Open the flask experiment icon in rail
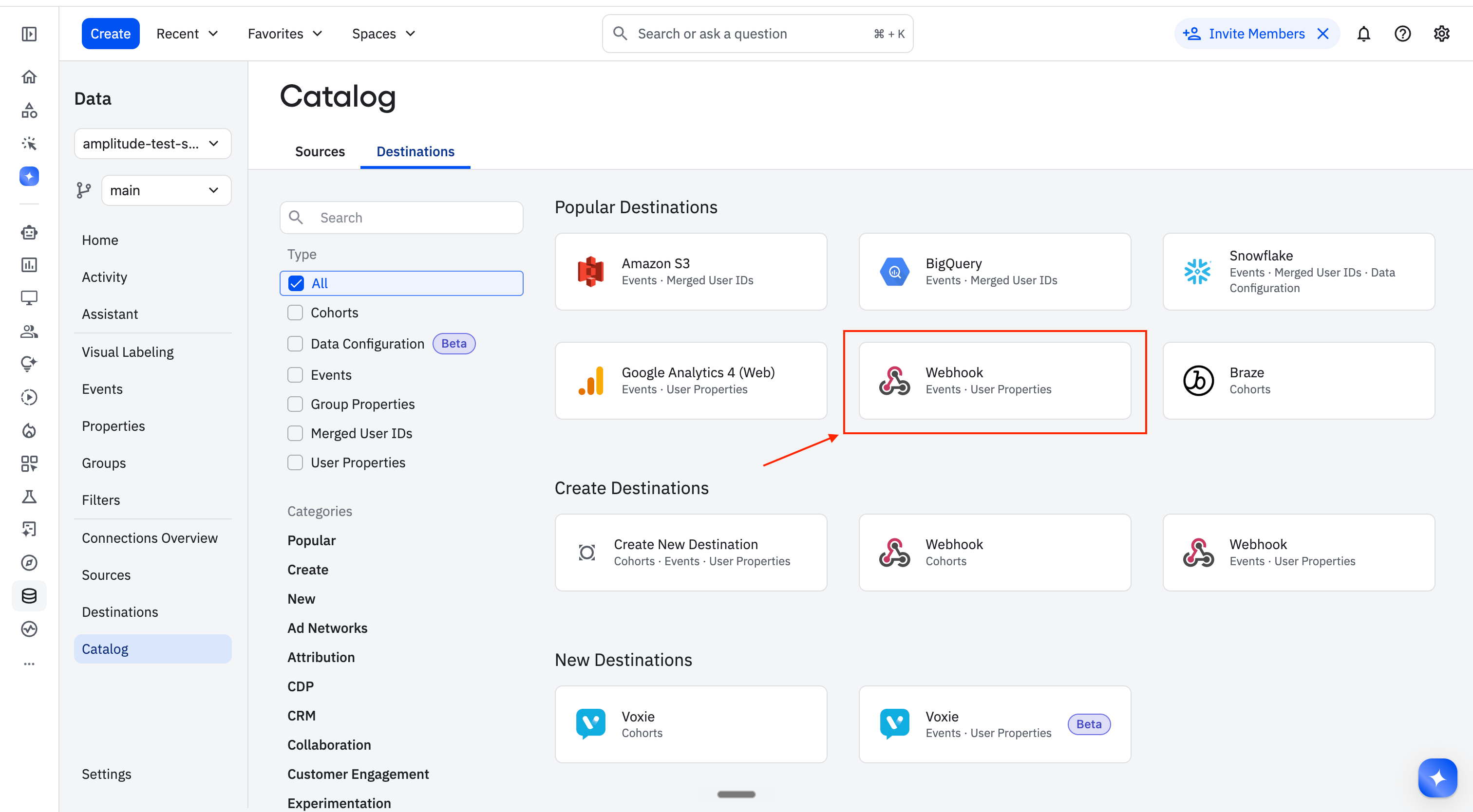Screen dimensions: 1473x812 tap(29, 497)
